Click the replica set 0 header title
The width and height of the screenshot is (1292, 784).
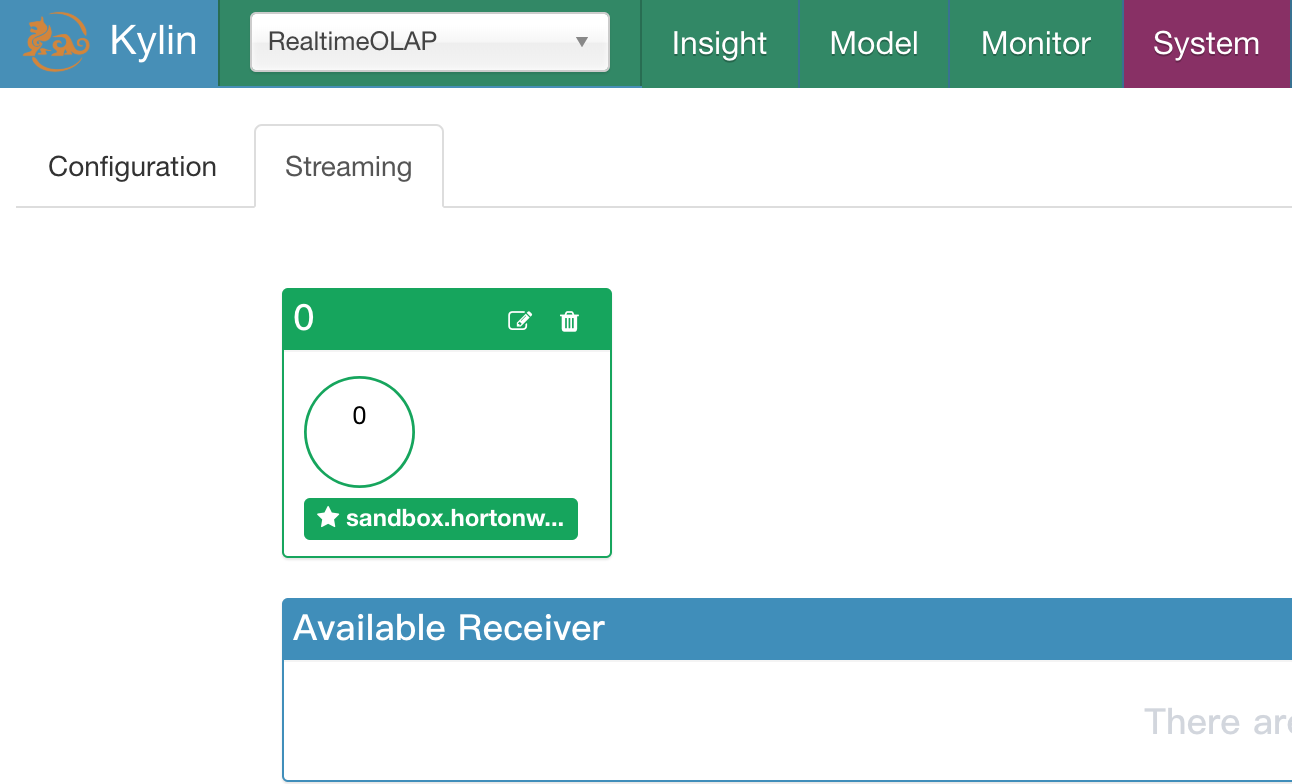304,318
